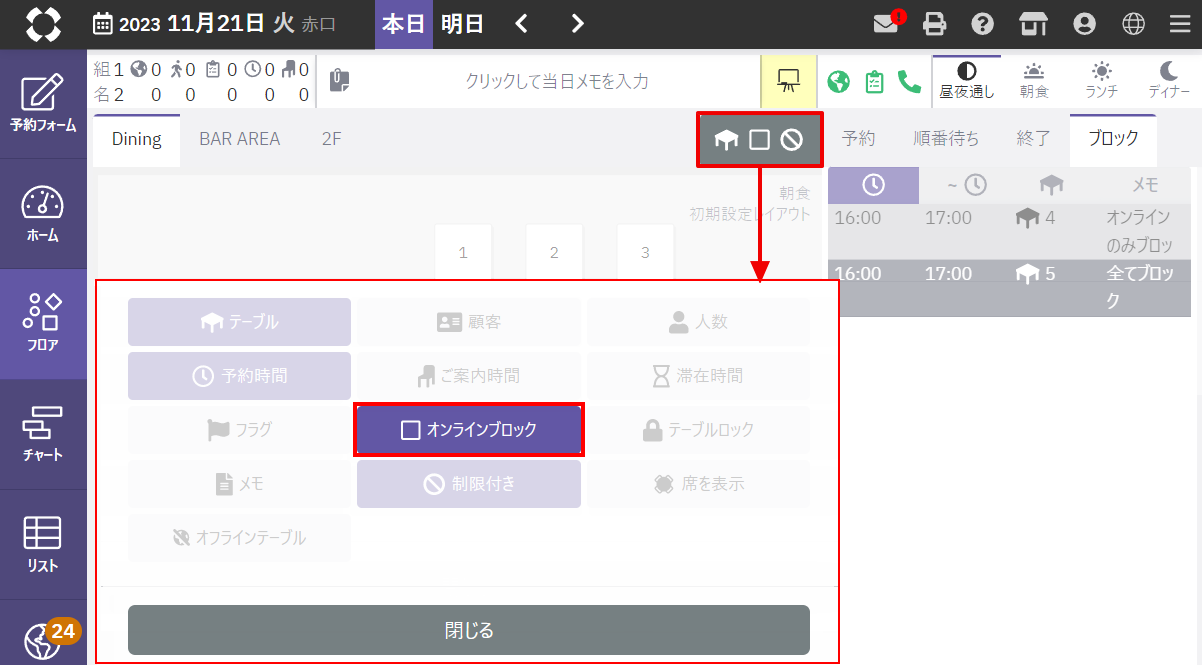The height and width of the screenshot is (665, 1202).
Task: Click the mail notification envelope icon
Action: coord(887,24)
